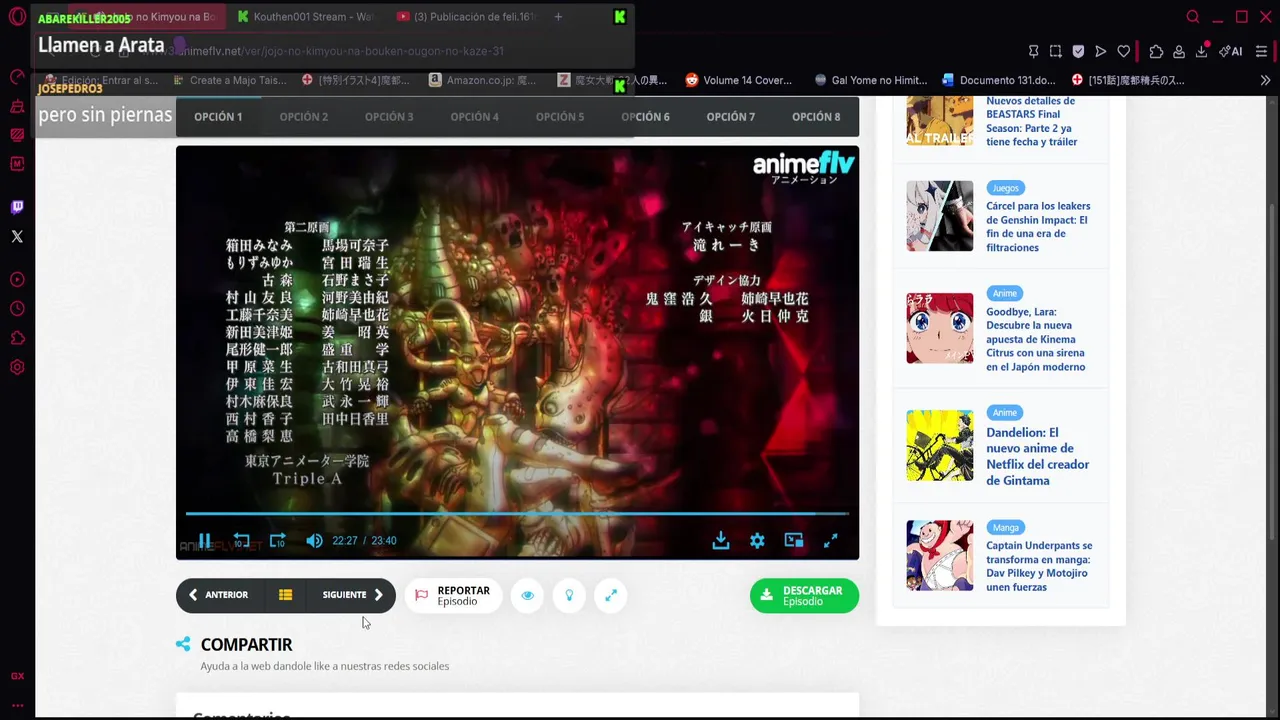Open sidebar settings gear icon
Viewport: 1280px width, 720px height.
tap(17, 367)
